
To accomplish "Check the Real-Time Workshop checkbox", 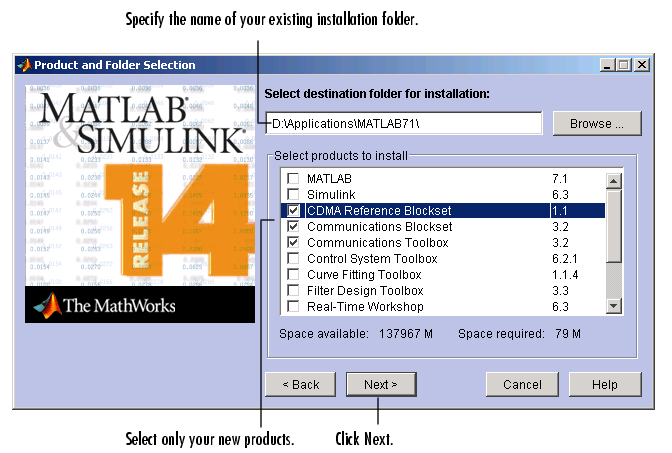I will (x=293, y=306).
